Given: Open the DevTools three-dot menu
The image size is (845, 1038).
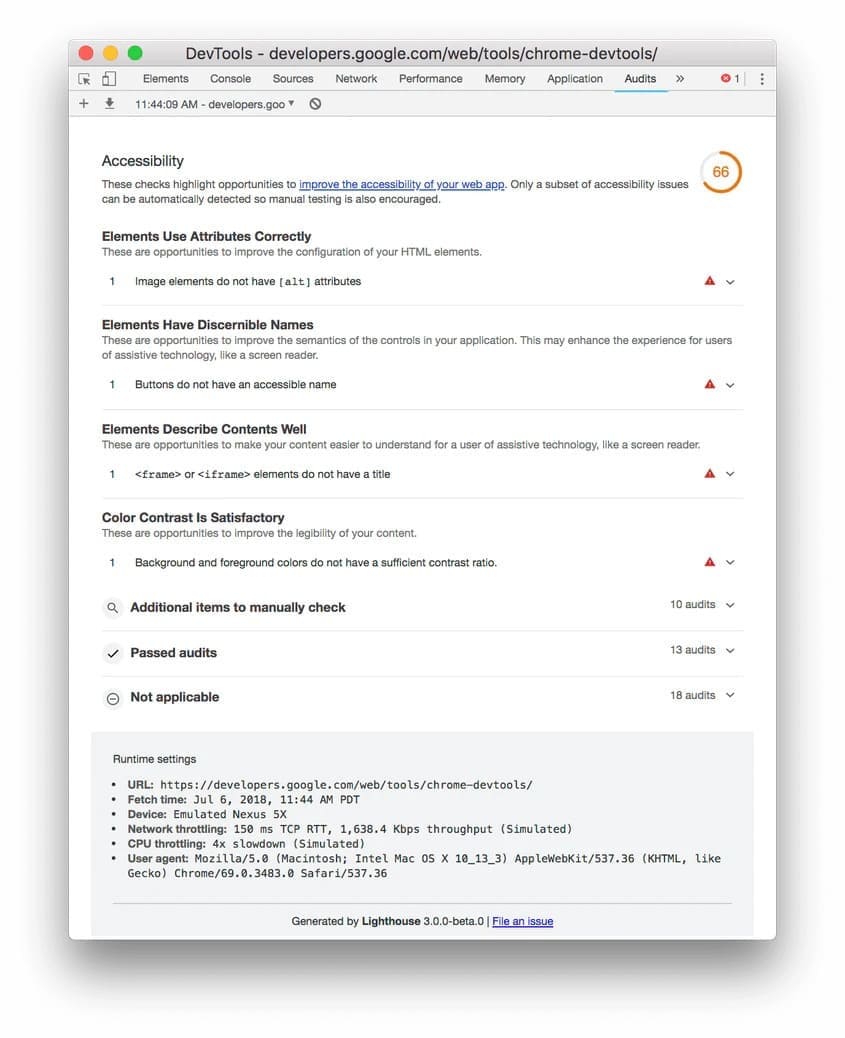Looking at the screenshot, I should tap(762, 79).
